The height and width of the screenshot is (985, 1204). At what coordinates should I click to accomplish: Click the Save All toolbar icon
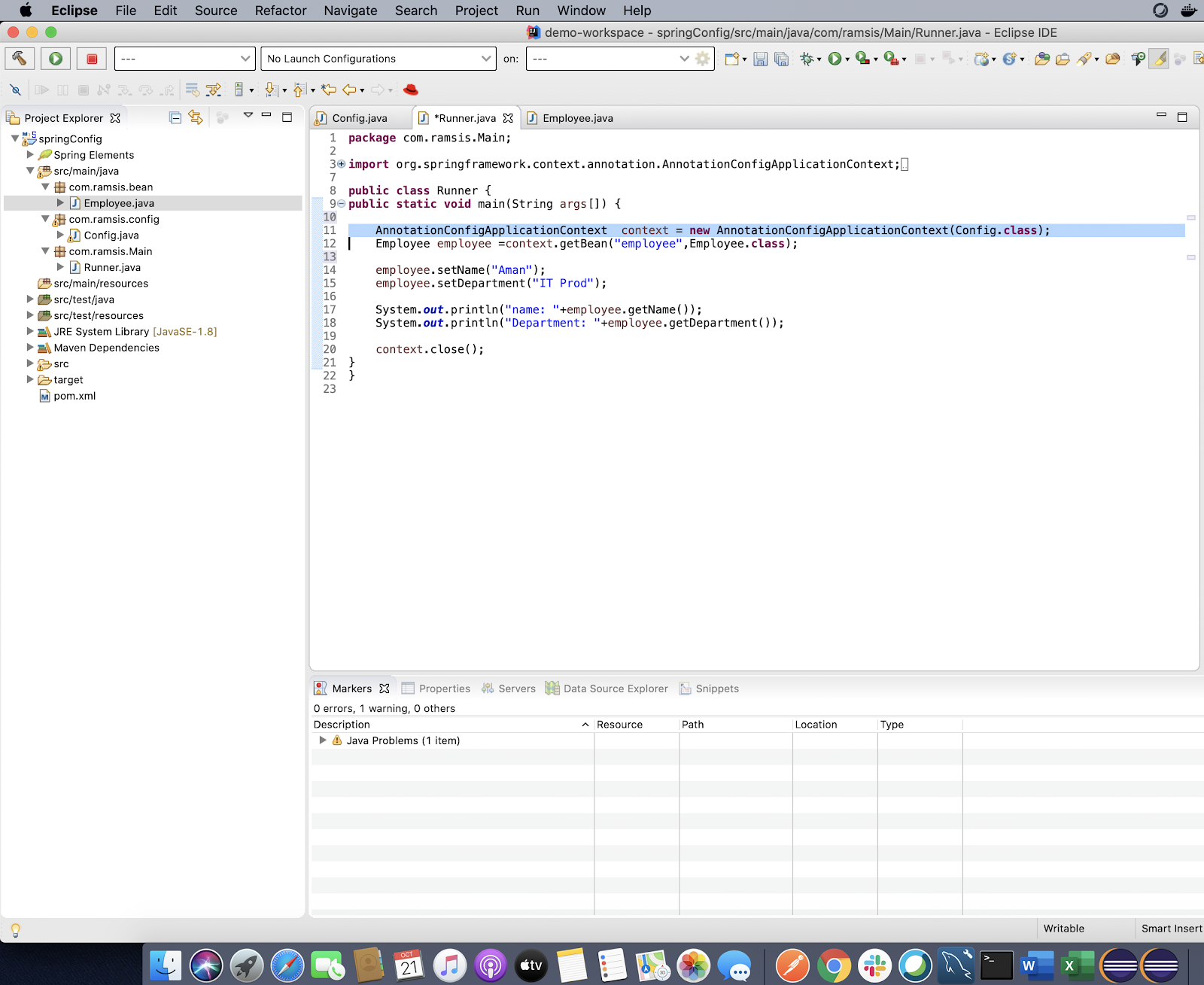point(780,59)
